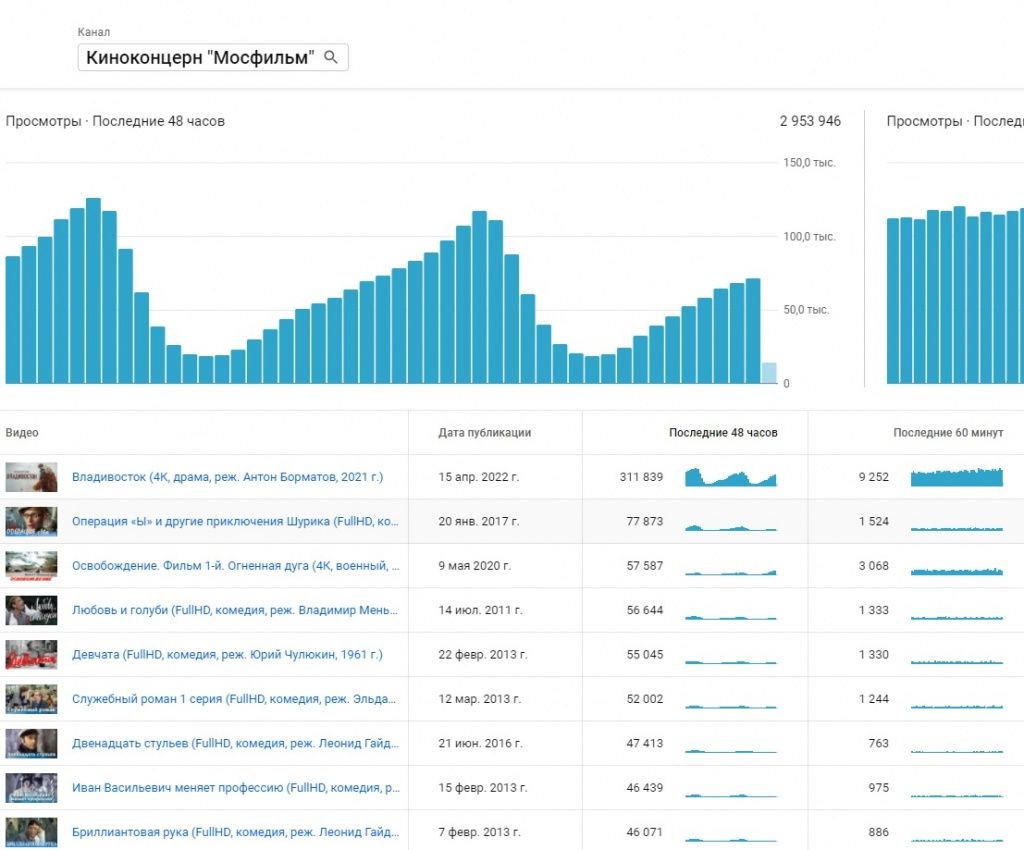1024x850 pixels.
Task: Open the Иван Васильевич меняет профессию link
Action: pyautogui.click(x=235, y=788)
